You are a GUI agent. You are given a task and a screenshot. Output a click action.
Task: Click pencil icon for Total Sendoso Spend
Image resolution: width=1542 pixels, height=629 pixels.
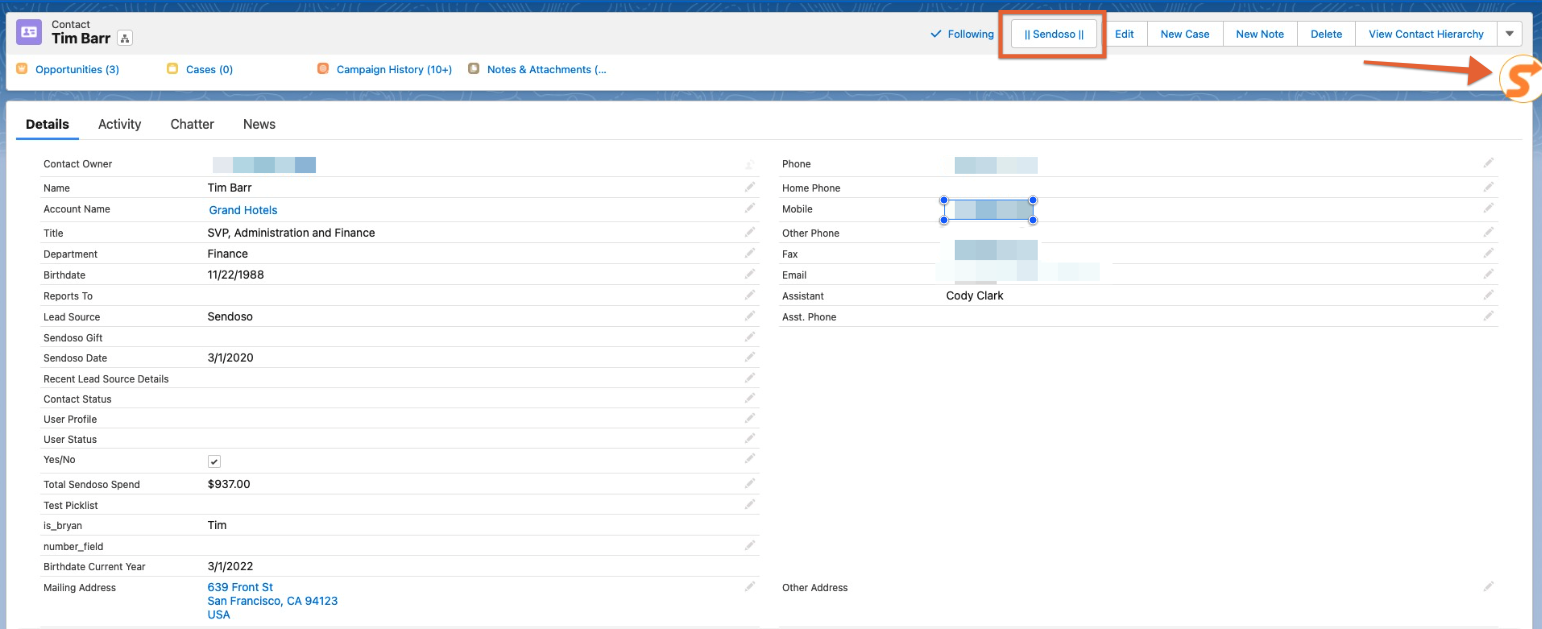[750, 483]
